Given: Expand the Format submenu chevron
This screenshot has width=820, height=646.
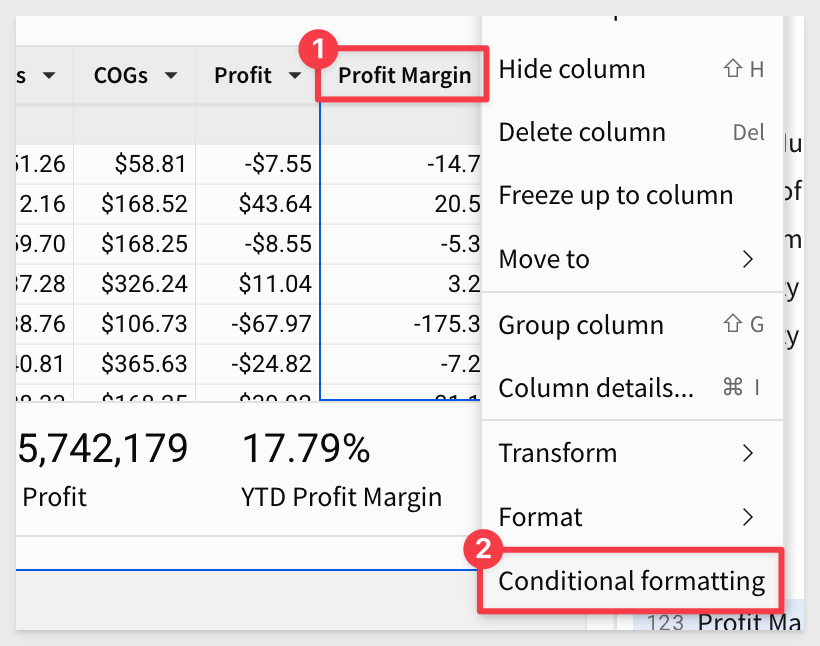Looking at the screenshot, I should pyautogui.click(x=748, y=517).
